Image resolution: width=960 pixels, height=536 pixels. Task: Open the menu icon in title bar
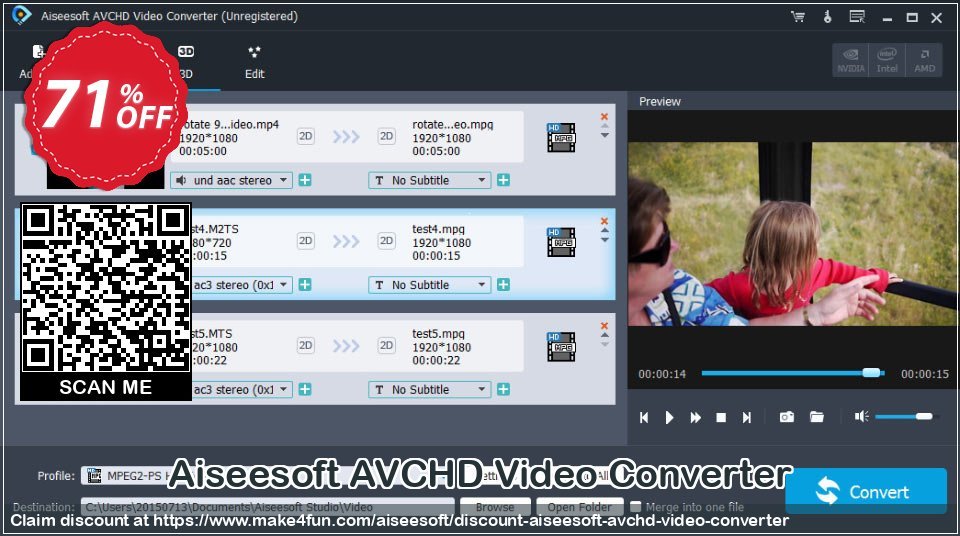[857, 17]
